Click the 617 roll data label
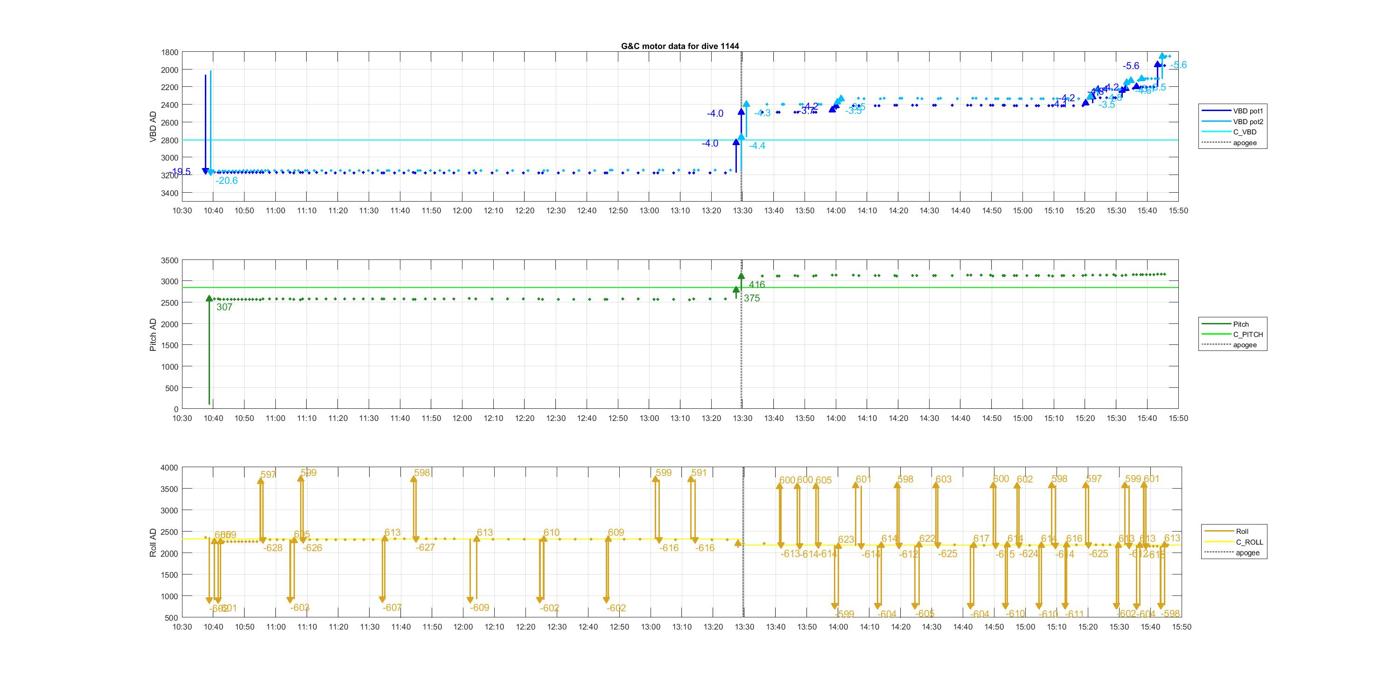1400x693 pixels. (980, 539)
